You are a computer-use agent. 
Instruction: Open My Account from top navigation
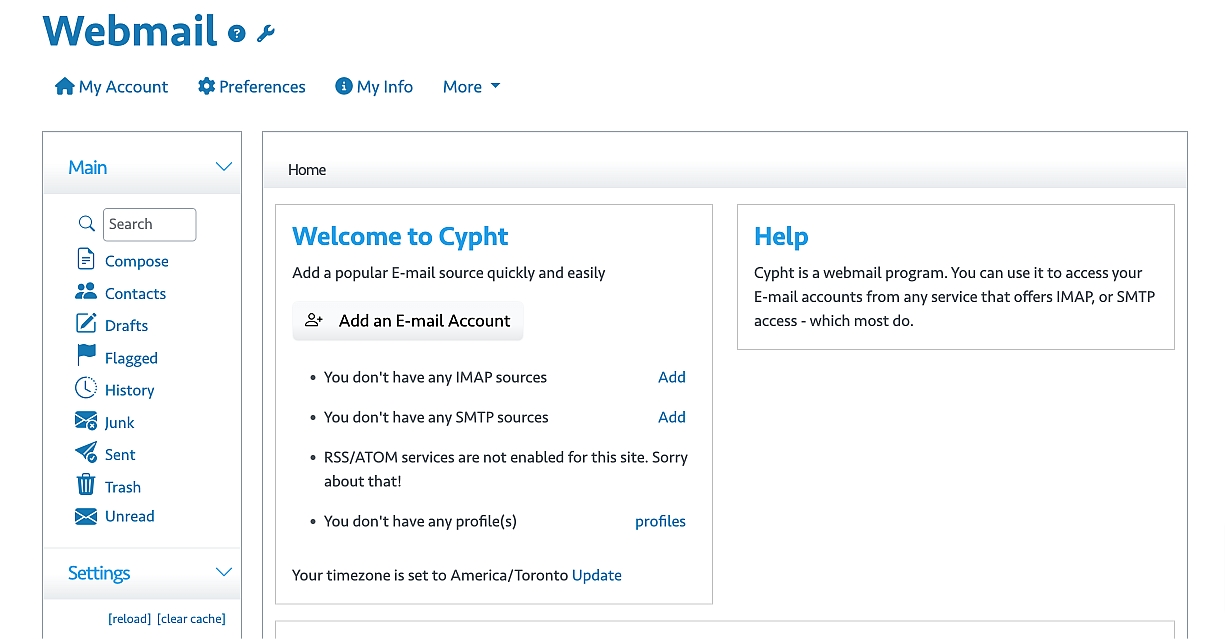coord(111,87)
